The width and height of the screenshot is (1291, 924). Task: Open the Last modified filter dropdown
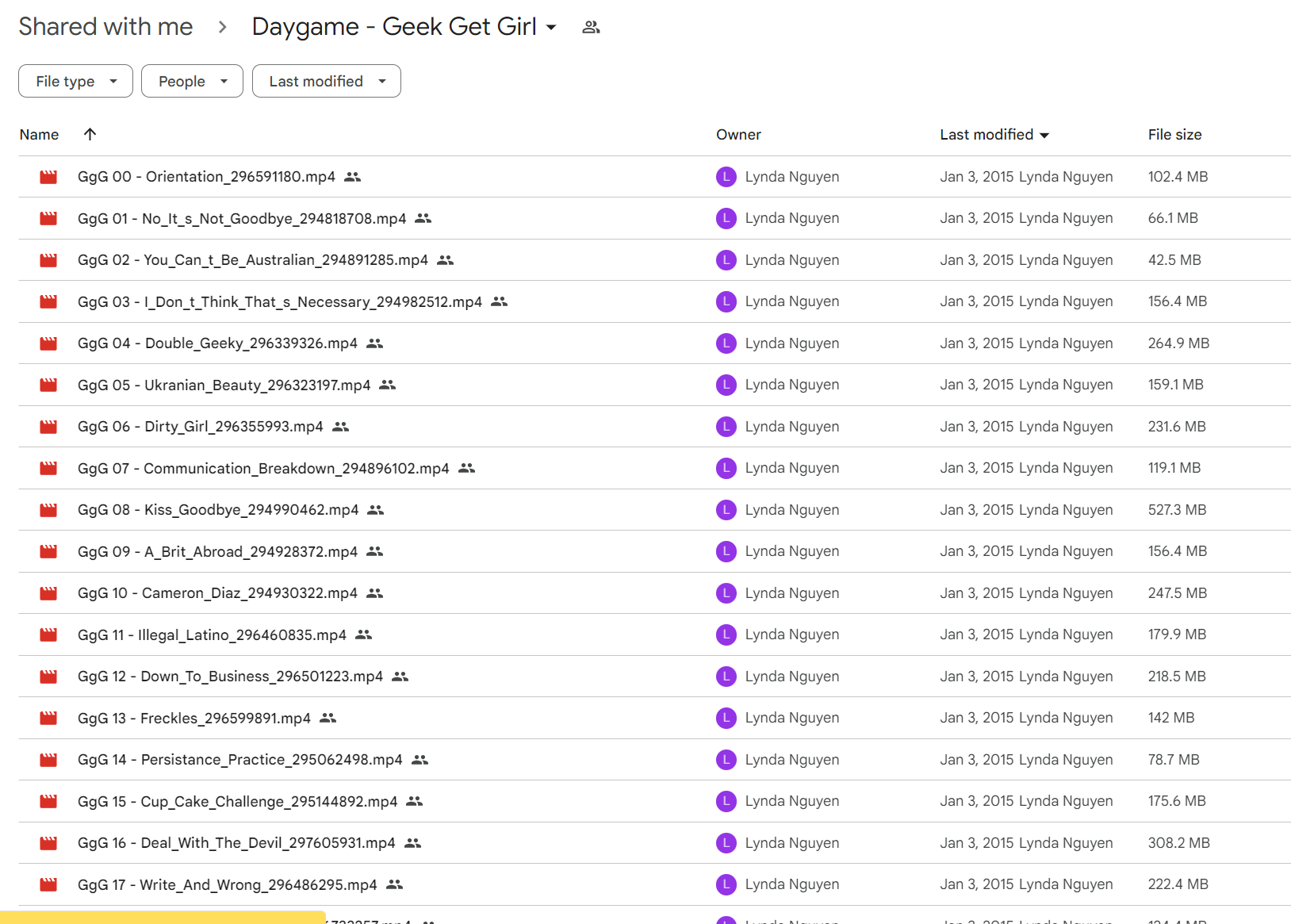[x=326, y=81]
